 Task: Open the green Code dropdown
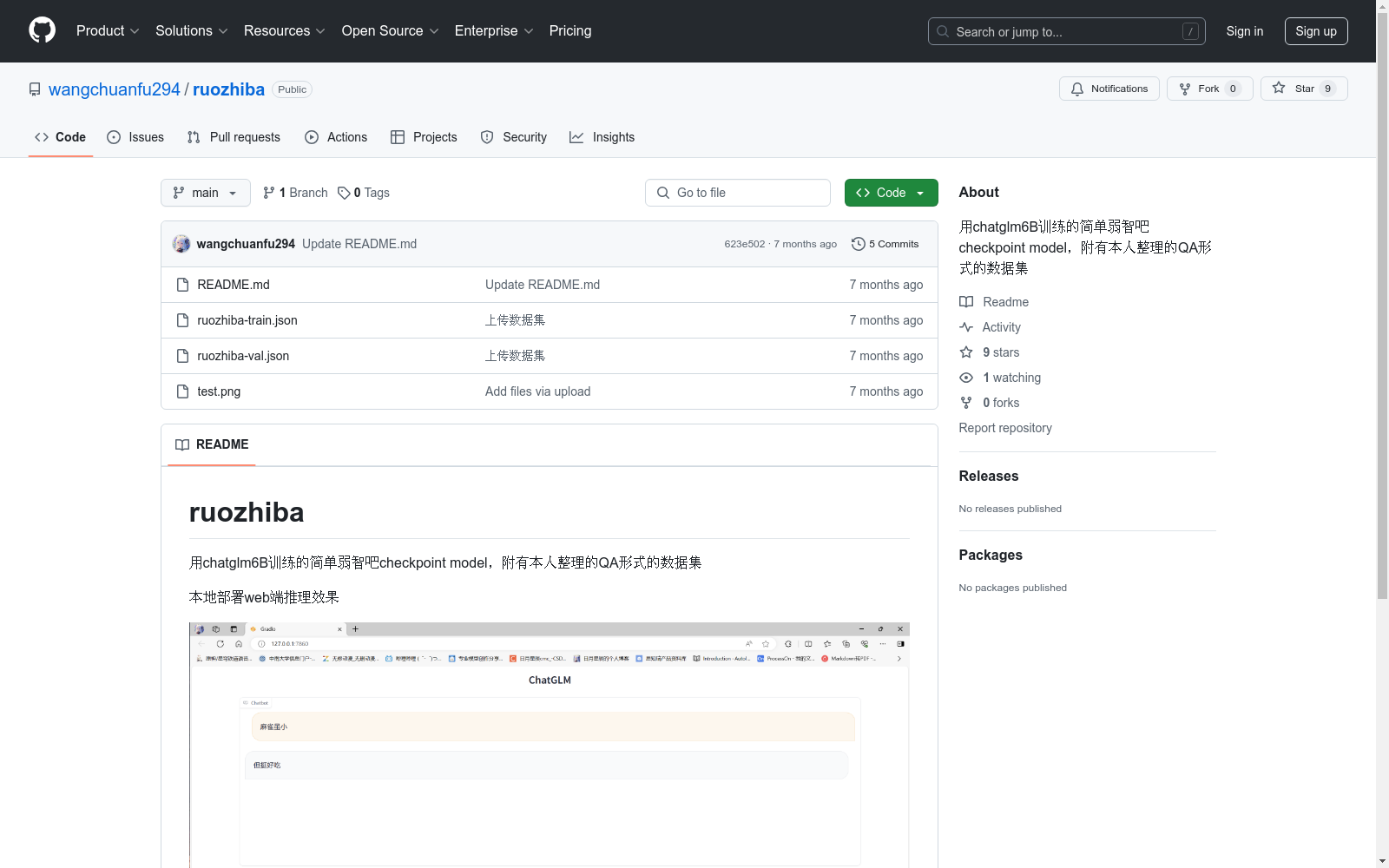891,193
